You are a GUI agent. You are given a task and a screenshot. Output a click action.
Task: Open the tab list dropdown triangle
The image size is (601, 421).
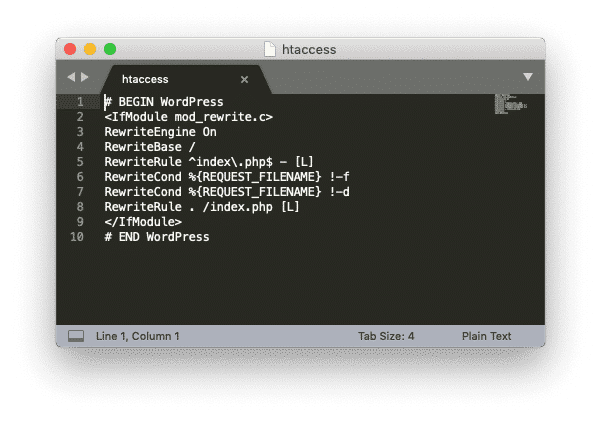tap(527, 77)
